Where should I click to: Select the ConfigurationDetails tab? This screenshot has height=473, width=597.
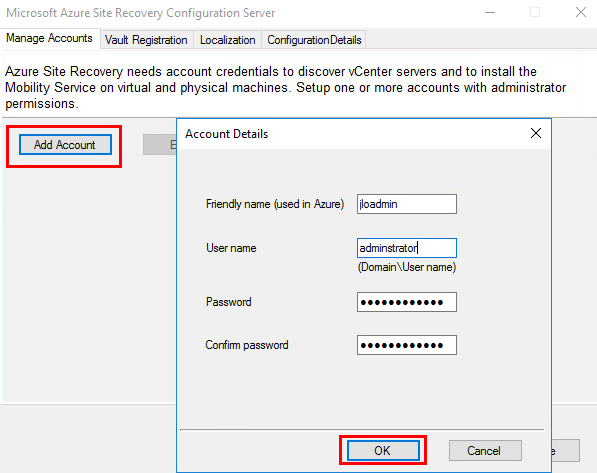pyautogui.click(x=314, y=40)
